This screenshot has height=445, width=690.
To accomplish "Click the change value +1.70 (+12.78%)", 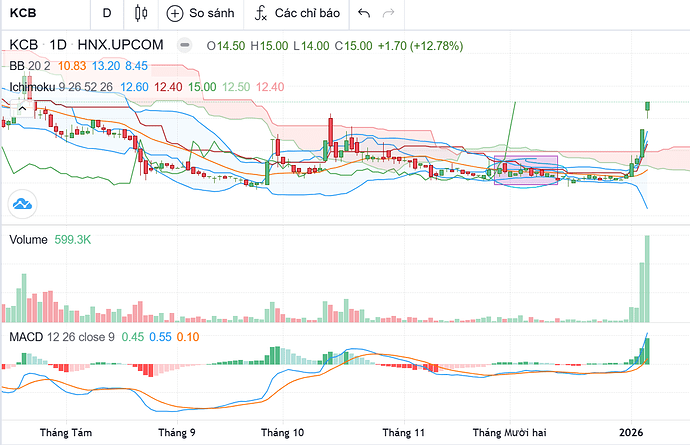I will pyautogui.click(x=420, y=46).
